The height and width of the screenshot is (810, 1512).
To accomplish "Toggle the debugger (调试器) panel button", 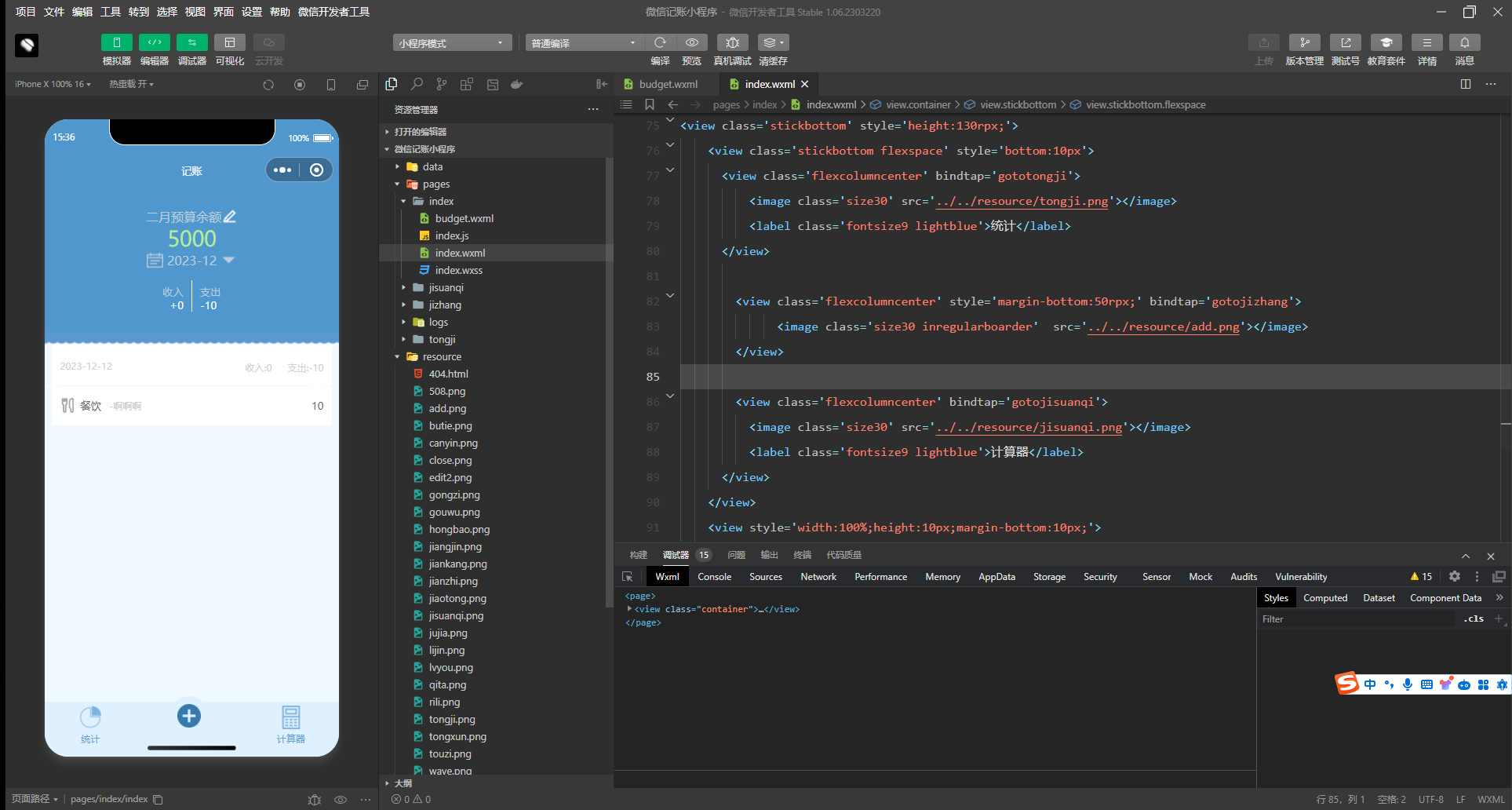I will (x=191, y=42).
